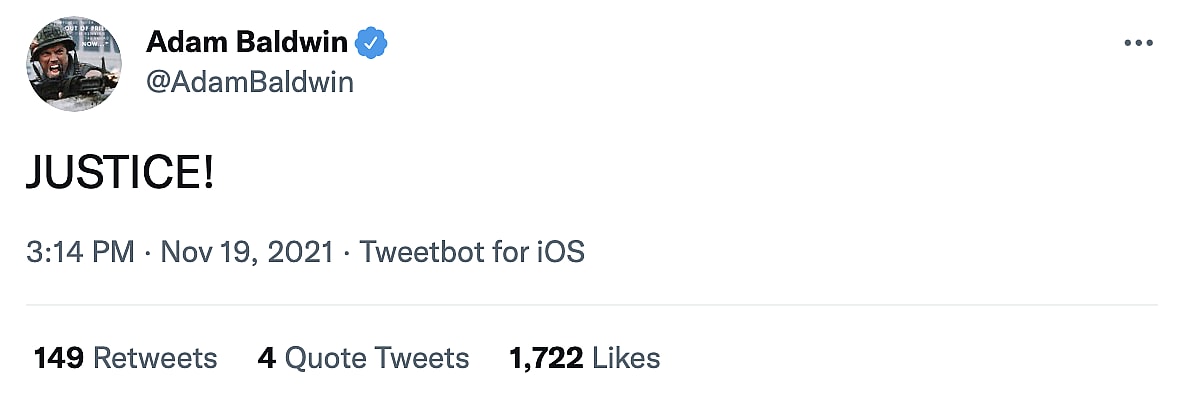Click the quote tweet count number 4

tap(266, 358)
